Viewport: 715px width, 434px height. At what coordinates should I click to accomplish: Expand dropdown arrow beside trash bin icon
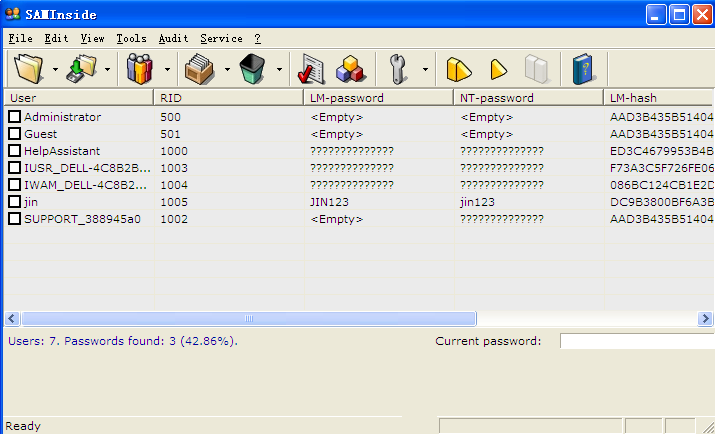[279, 69]
